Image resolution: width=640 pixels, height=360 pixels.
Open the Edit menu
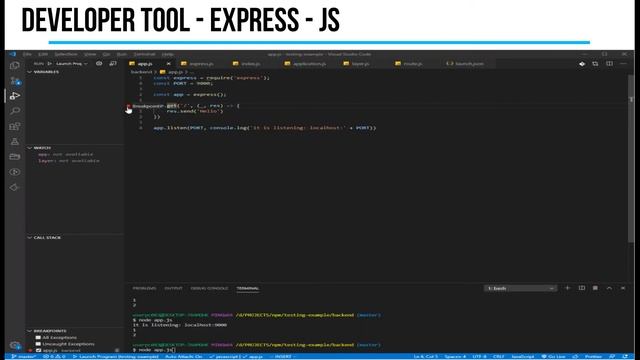[43, 54]
